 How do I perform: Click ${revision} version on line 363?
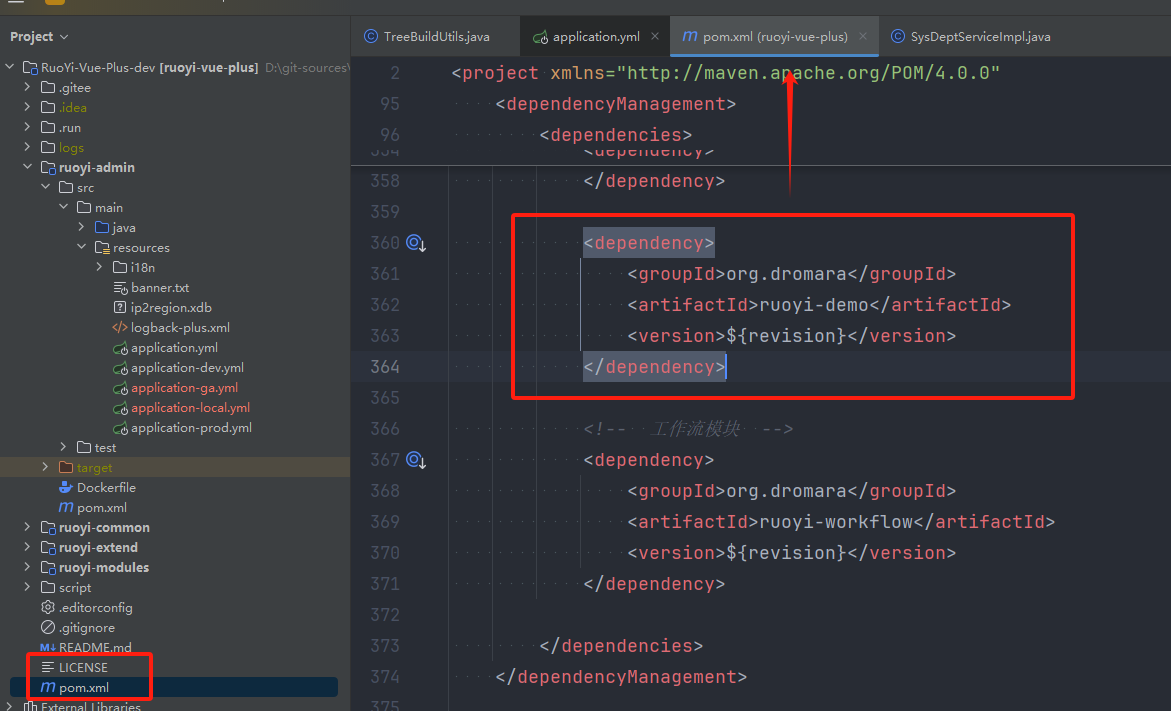(x=786, y=336)
